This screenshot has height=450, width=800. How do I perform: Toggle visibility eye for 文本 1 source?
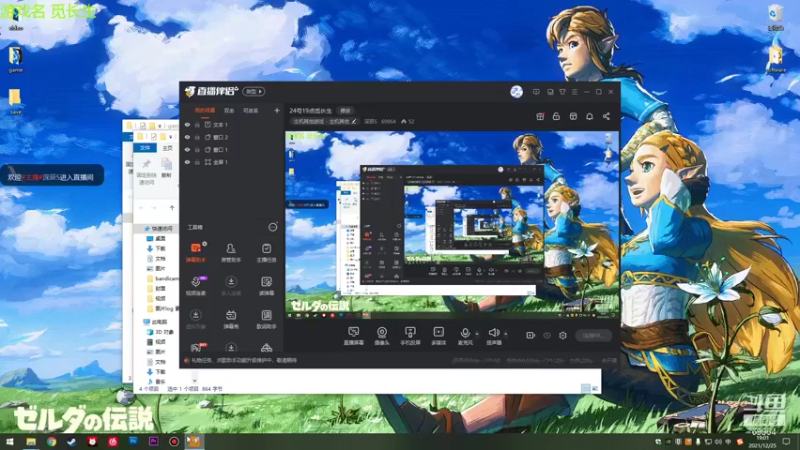(187, 124)
